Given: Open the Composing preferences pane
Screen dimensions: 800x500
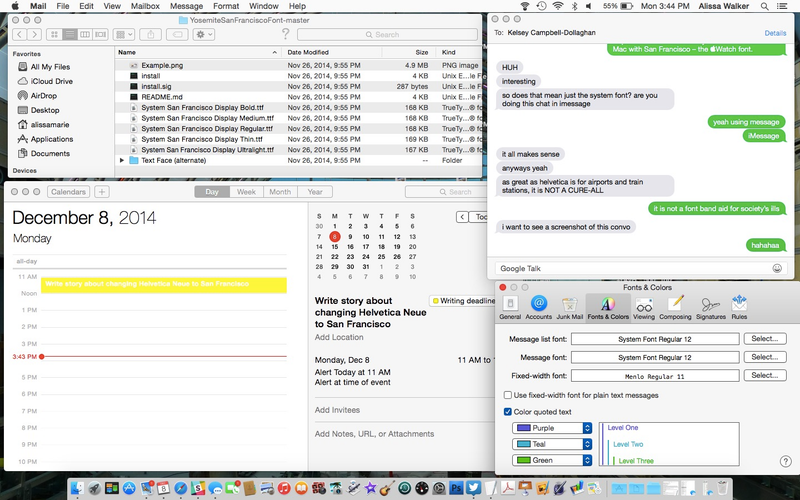Looking at the screenshot, I should [x=675, y=308].
